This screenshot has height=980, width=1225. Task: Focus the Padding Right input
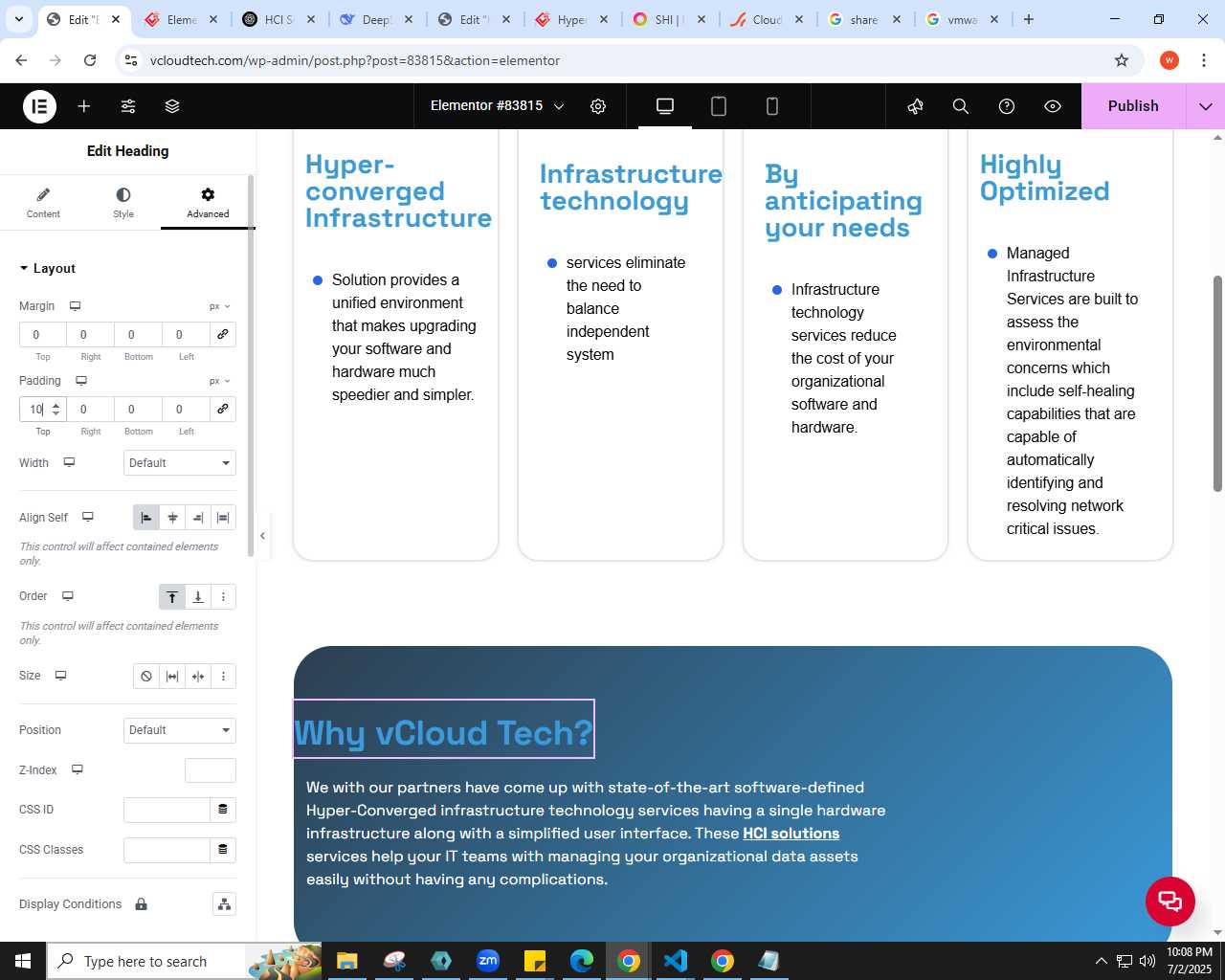(x=91, y=409)
